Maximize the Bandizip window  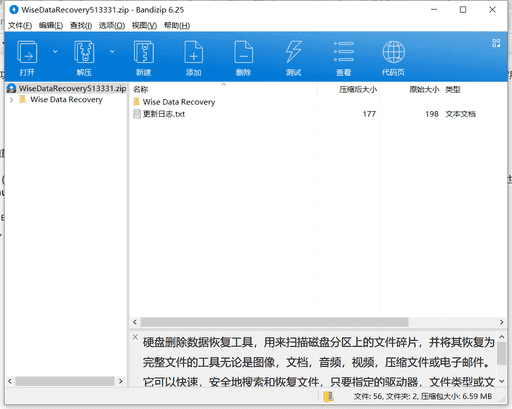pos(463,10)
